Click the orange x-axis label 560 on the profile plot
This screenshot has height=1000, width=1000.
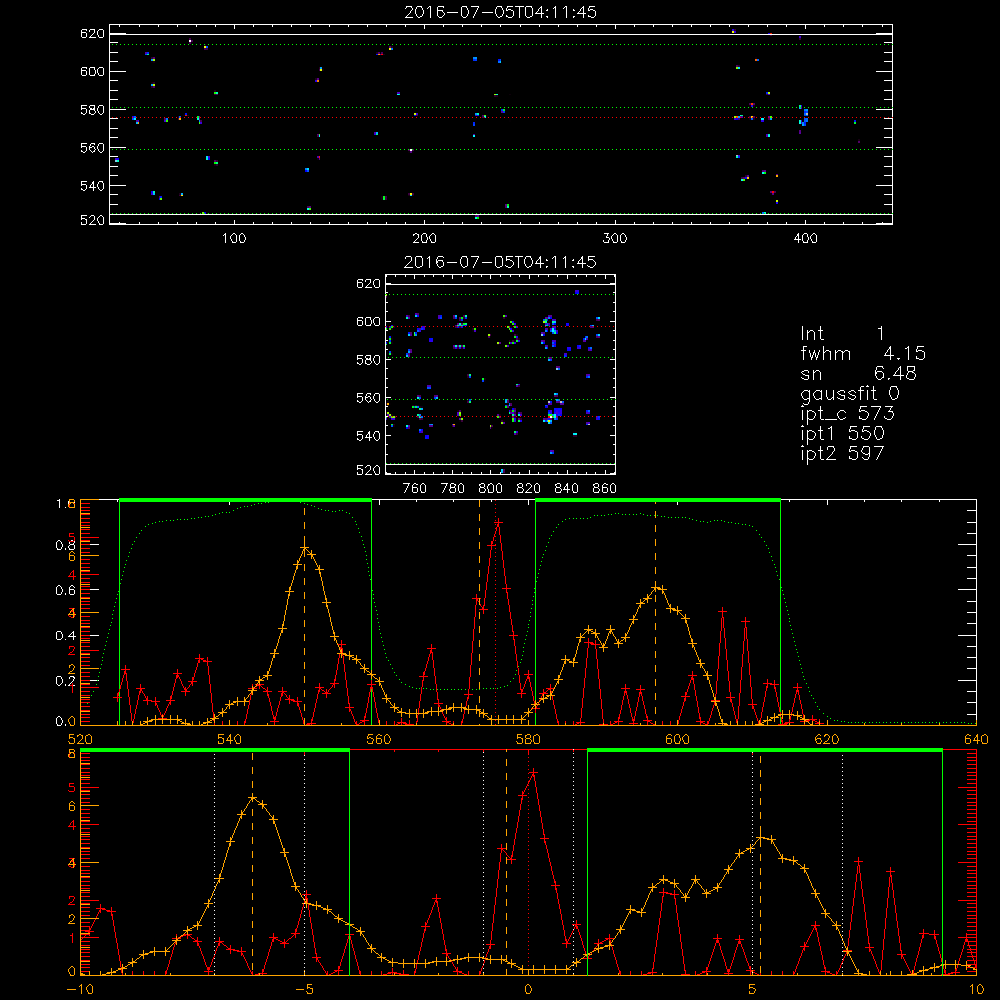point(379,740)
